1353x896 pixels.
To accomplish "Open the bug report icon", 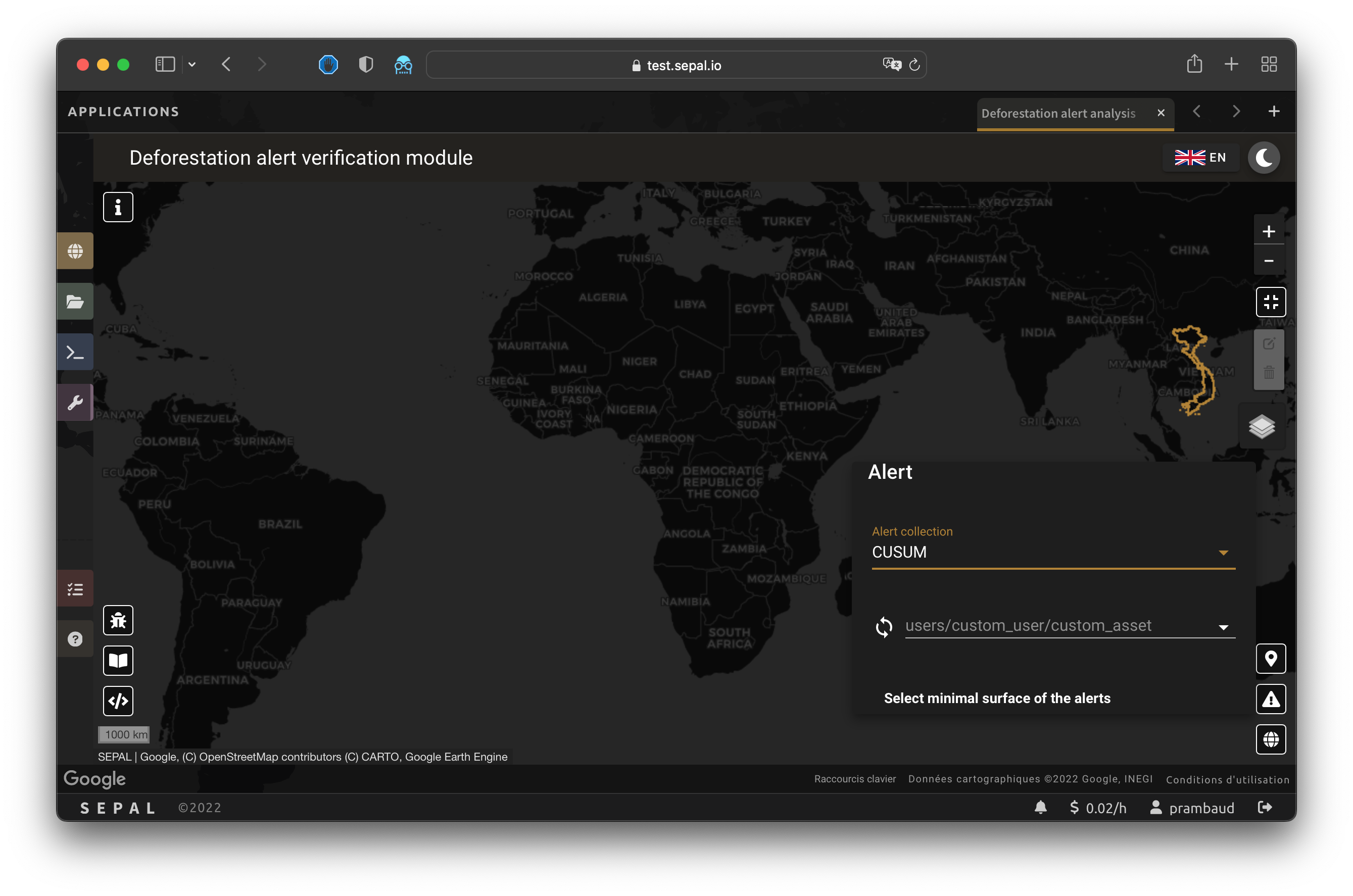I will click(x=118, y=620).
